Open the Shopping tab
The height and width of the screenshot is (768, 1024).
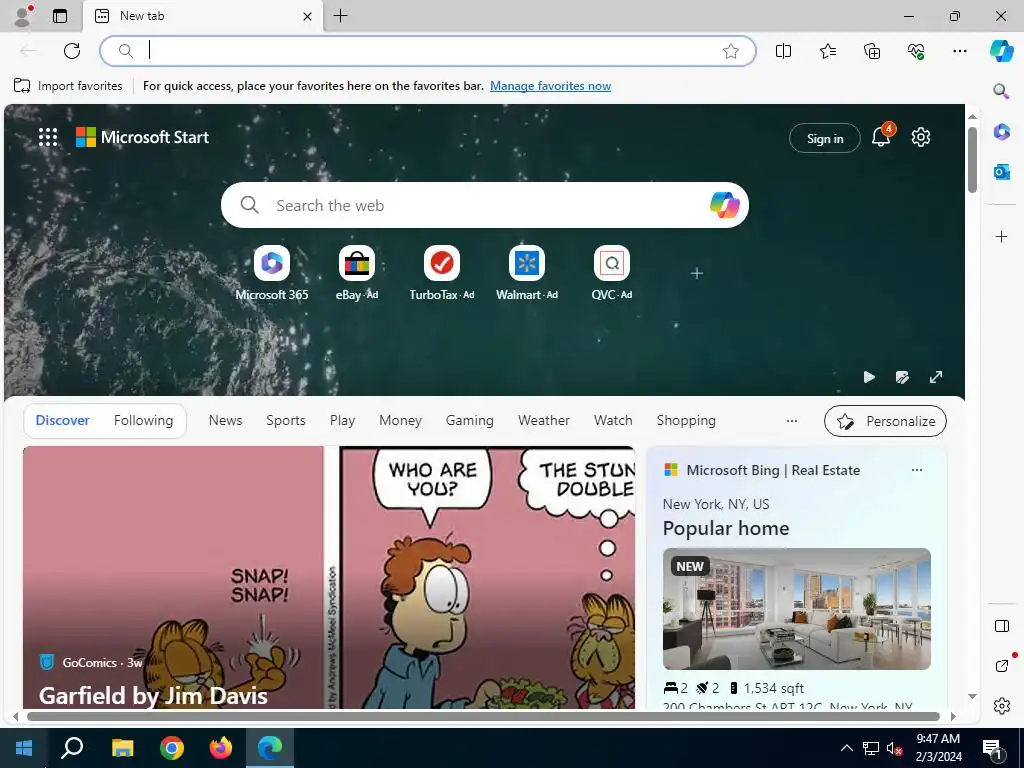click(x=686, y=421)
